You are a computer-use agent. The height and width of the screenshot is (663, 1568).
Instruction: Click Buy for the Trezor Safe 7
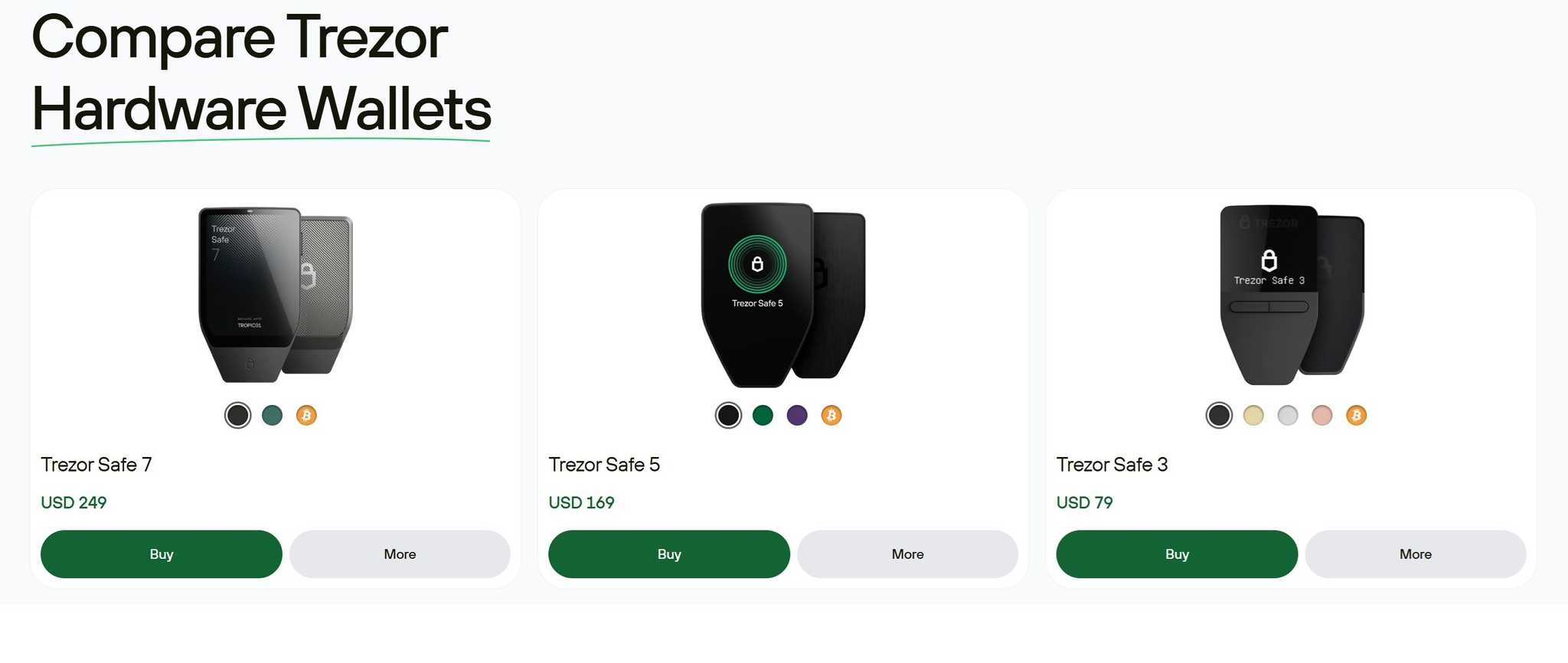click(161, 554)
